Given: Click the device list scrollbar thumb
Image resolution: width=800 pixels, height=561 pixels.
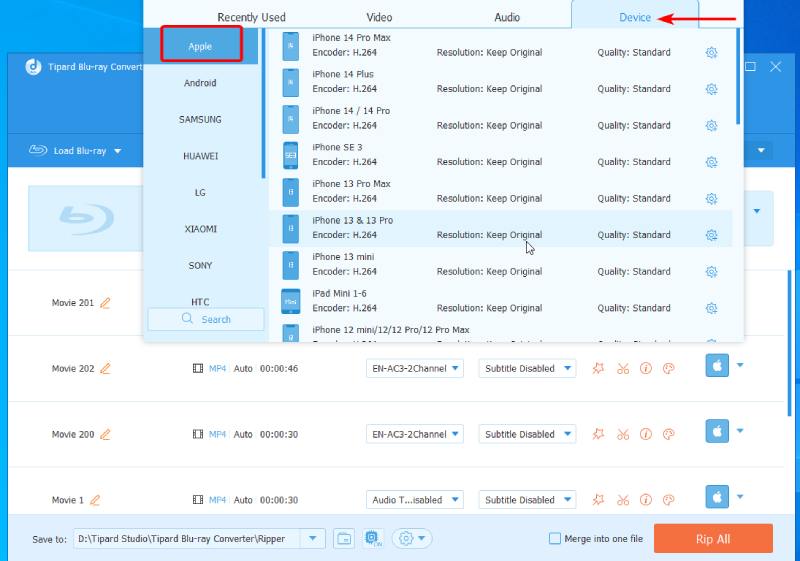Looking at the screenshot, I should click(738, 76).
